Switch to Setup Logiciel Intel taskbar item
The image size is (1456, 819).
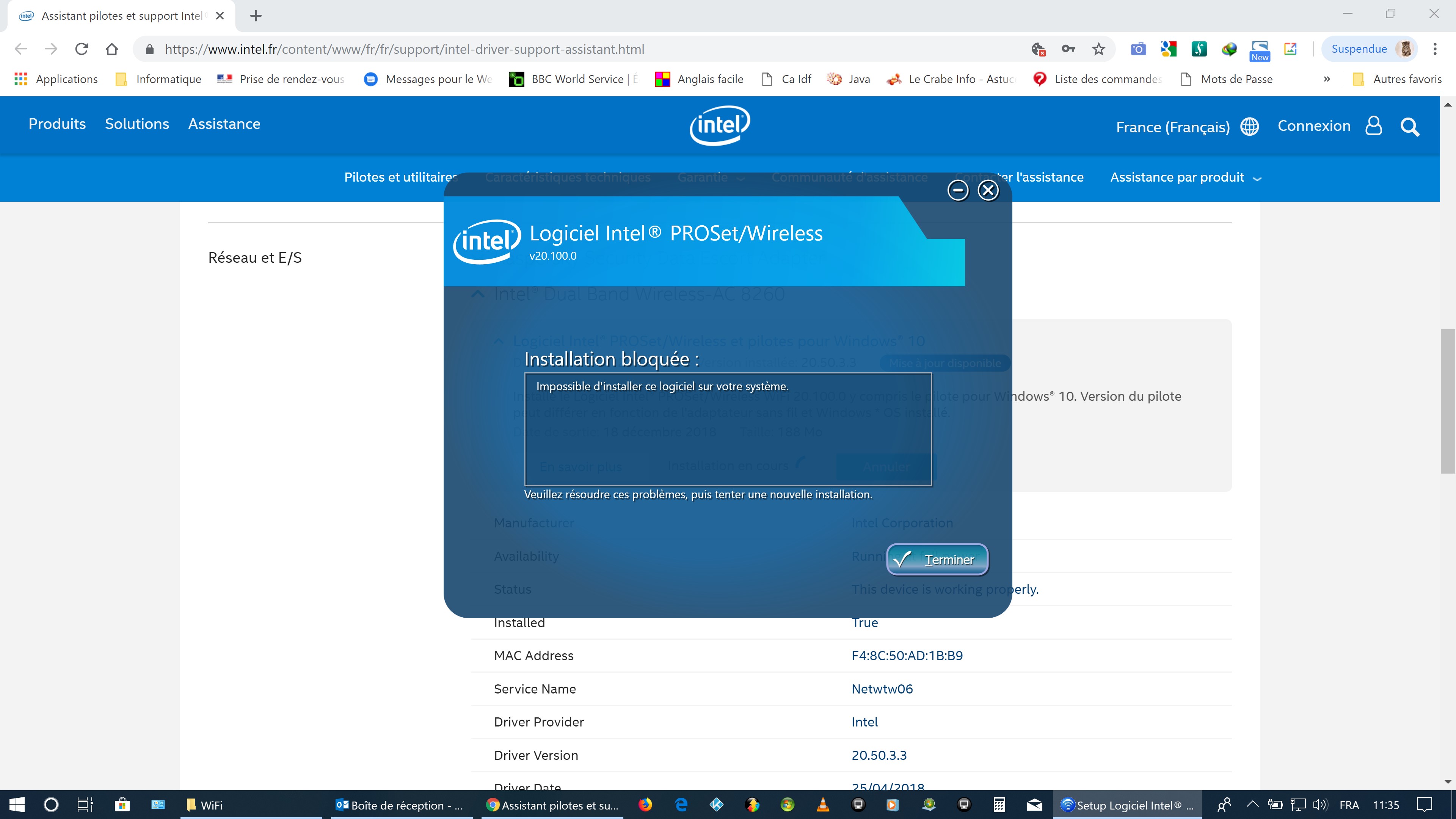(x=1127, y=805)
